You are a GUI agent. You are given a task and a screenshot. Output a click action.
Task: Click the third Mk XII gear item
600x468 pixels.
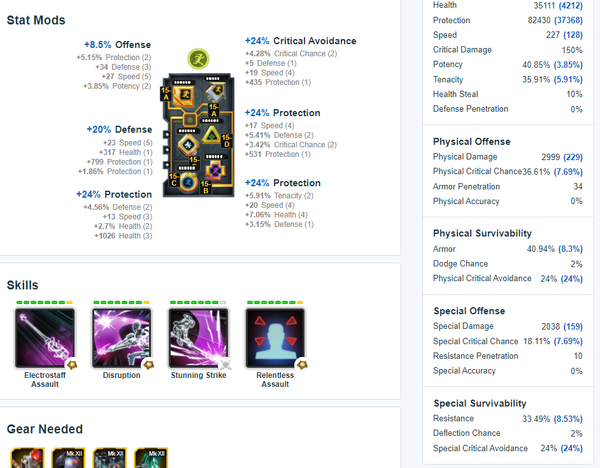[x=109, y=458]
